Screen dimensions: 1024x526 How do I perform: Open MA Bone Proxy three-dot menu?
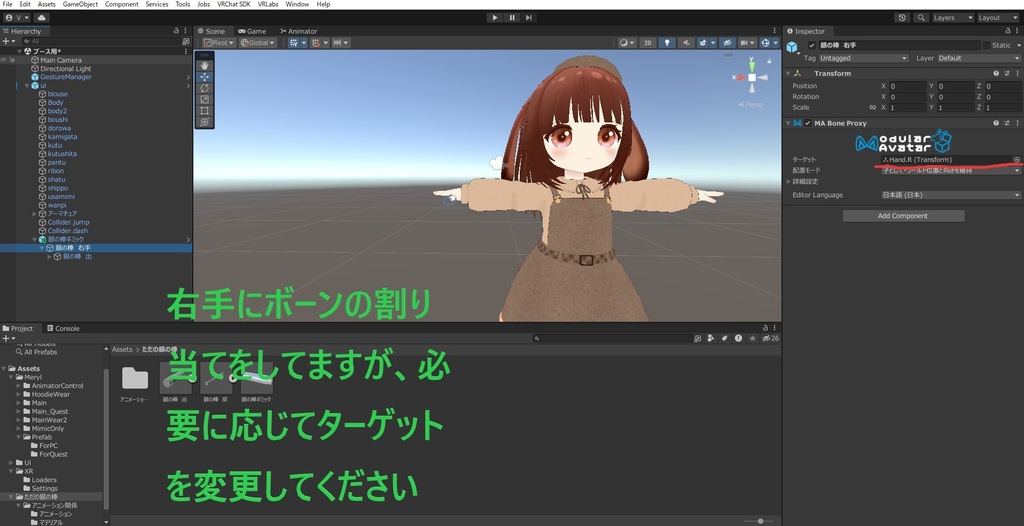pos(1016,123)
